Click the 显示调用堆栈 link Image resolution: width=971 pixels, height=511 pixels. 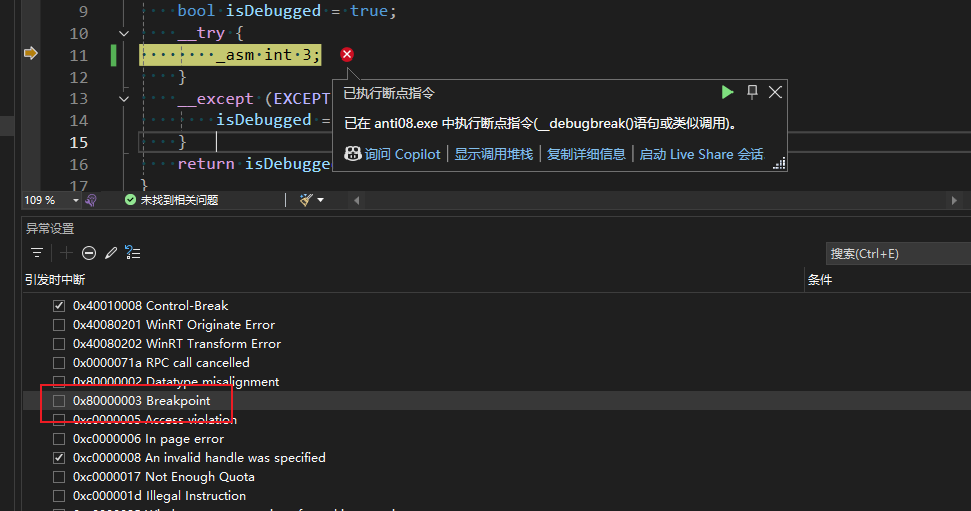493,154
